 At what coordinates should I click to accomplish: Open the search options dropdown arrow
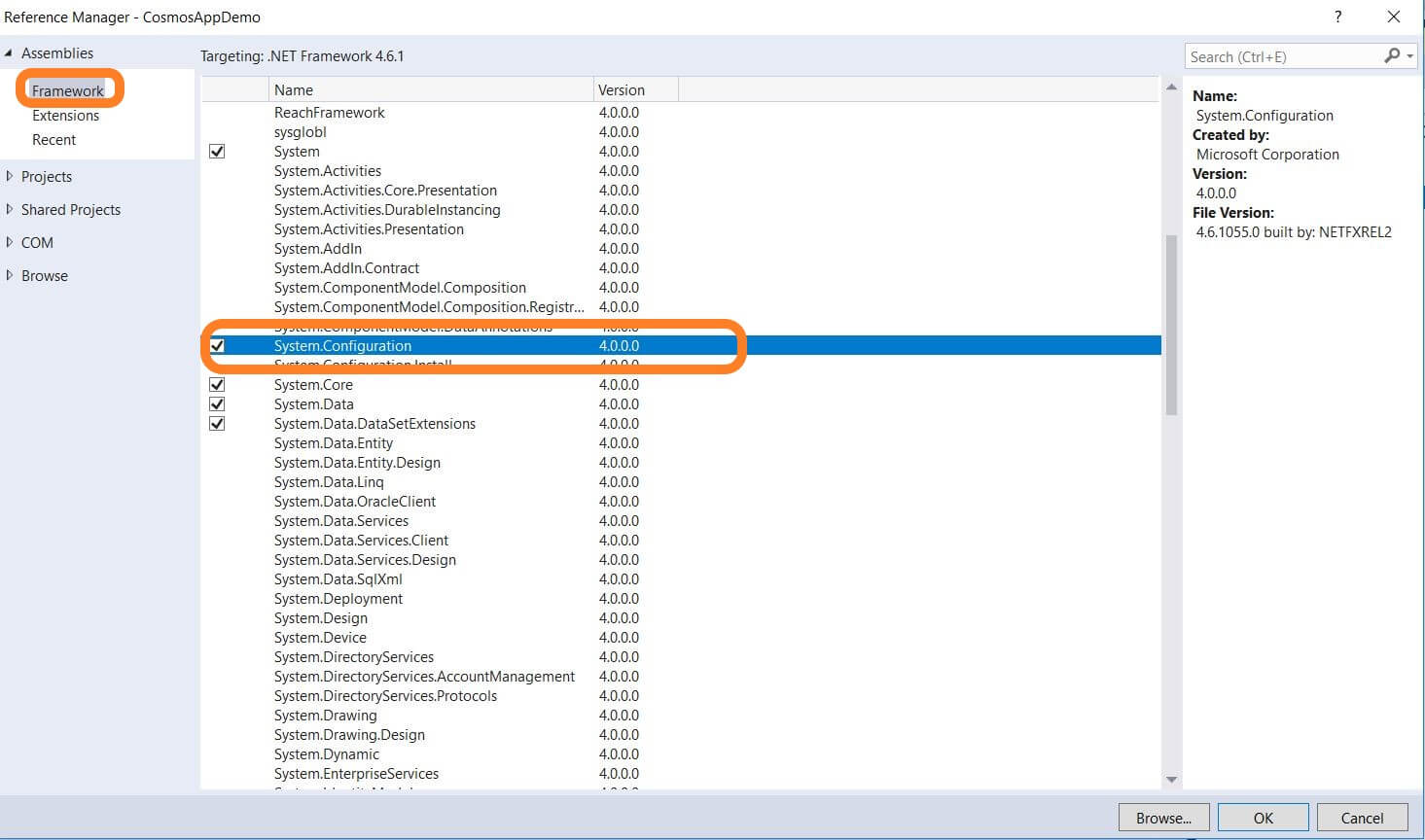[1409, 56]
